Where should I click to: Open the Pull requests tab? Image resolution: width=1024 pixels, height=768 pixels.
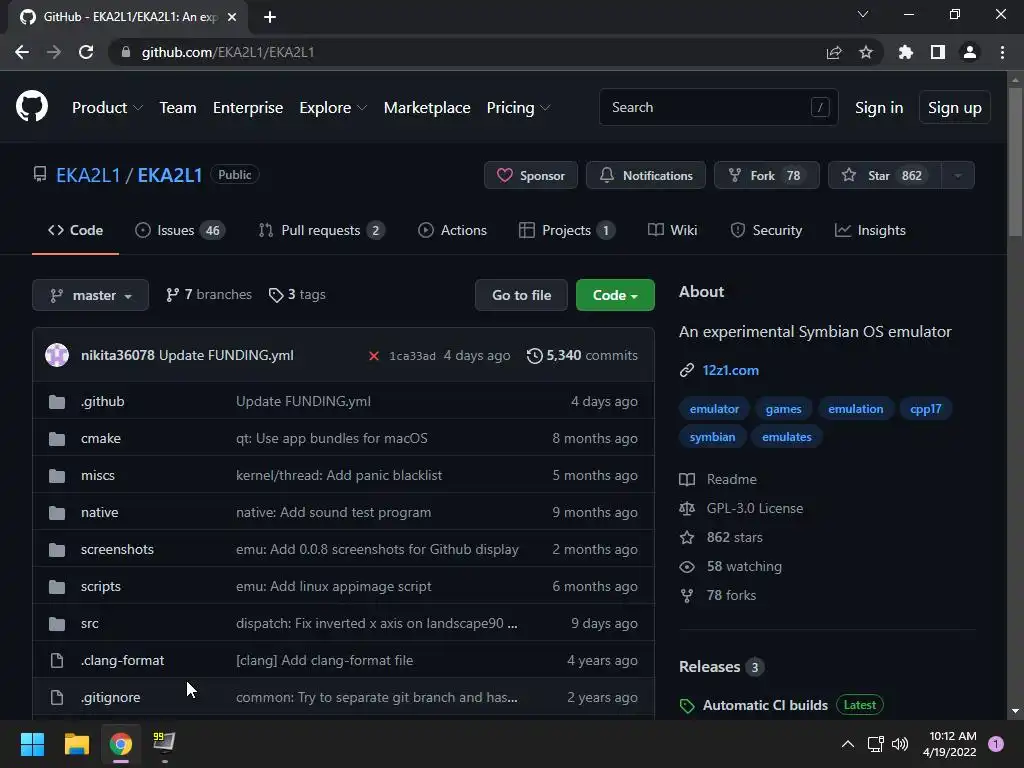point(321,231)
